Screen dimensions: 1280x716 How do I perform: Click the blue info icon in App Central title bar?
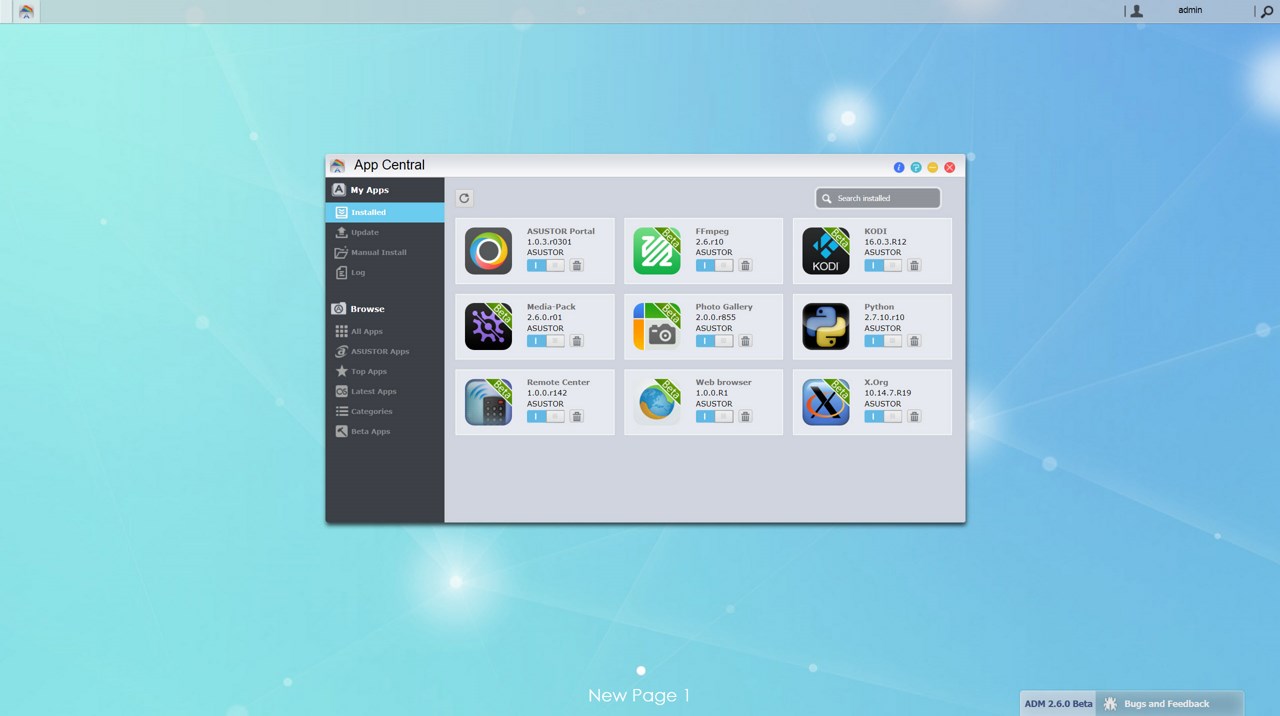(x=899, y=167)
